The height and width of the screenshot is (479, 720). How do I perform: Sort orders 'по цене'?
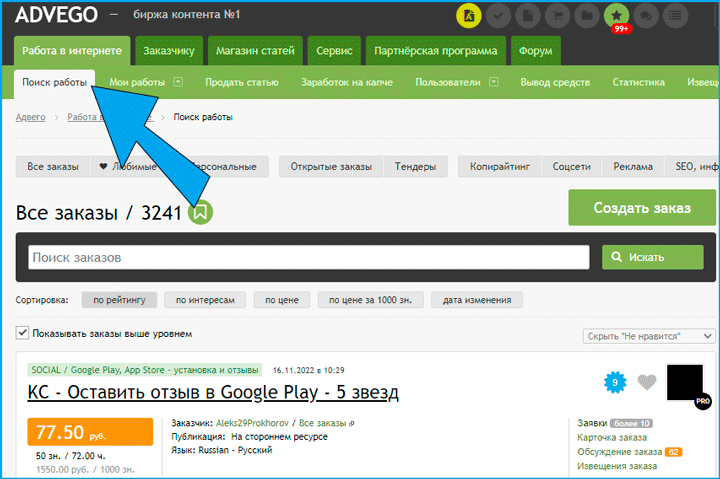coord(281,300)
